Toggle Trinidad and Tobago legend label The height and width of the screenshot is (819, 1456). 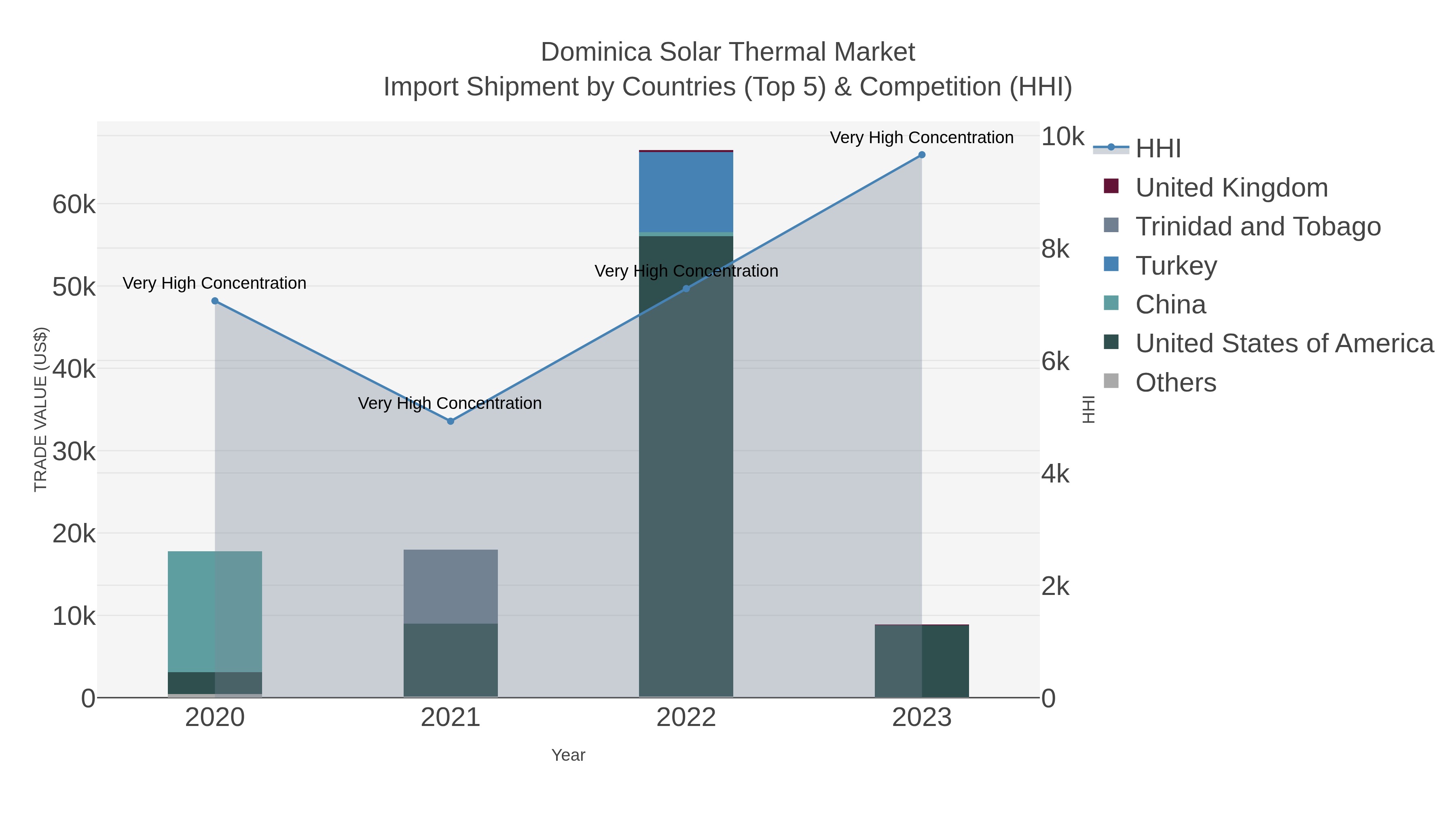coord(1258,226)
